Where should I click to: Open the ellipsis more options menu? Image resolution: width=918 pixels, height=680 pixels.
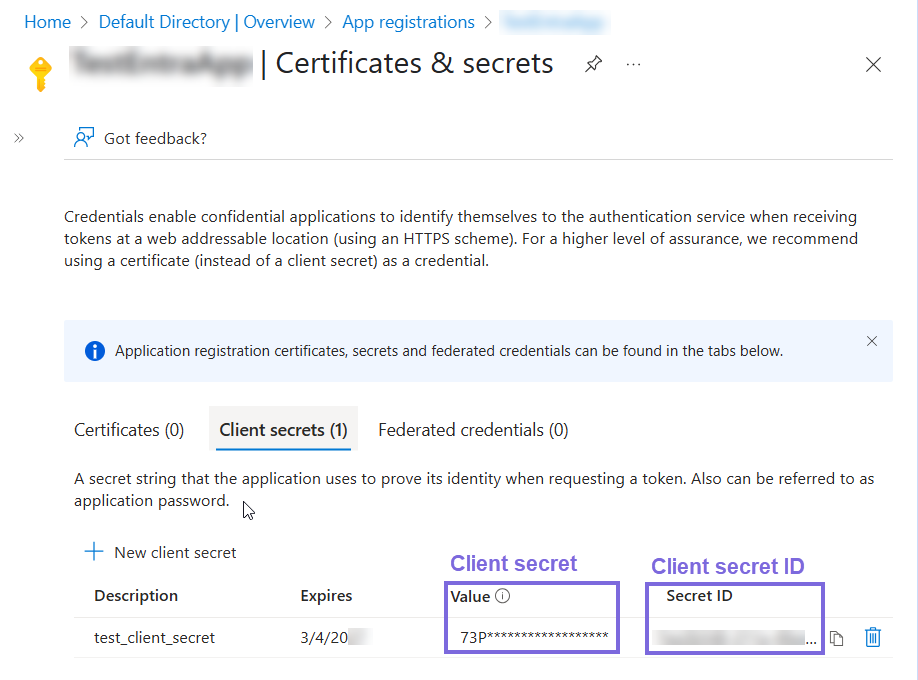tap(633, 64)
